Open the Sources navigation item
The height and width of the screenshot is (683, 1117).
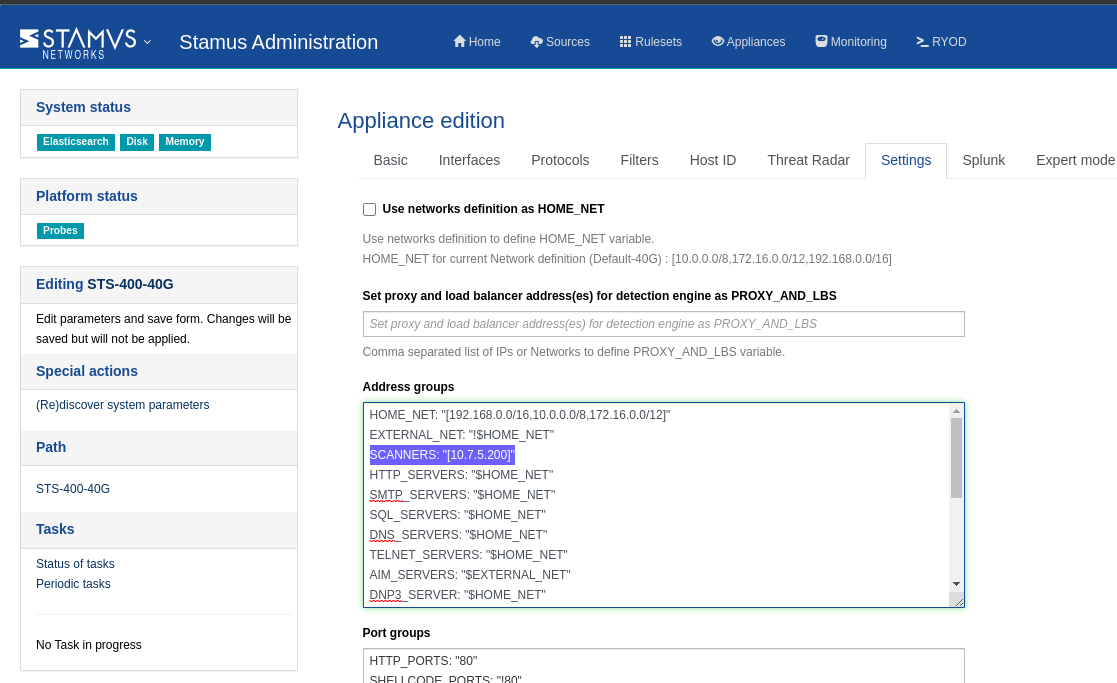tap(560, 42)
